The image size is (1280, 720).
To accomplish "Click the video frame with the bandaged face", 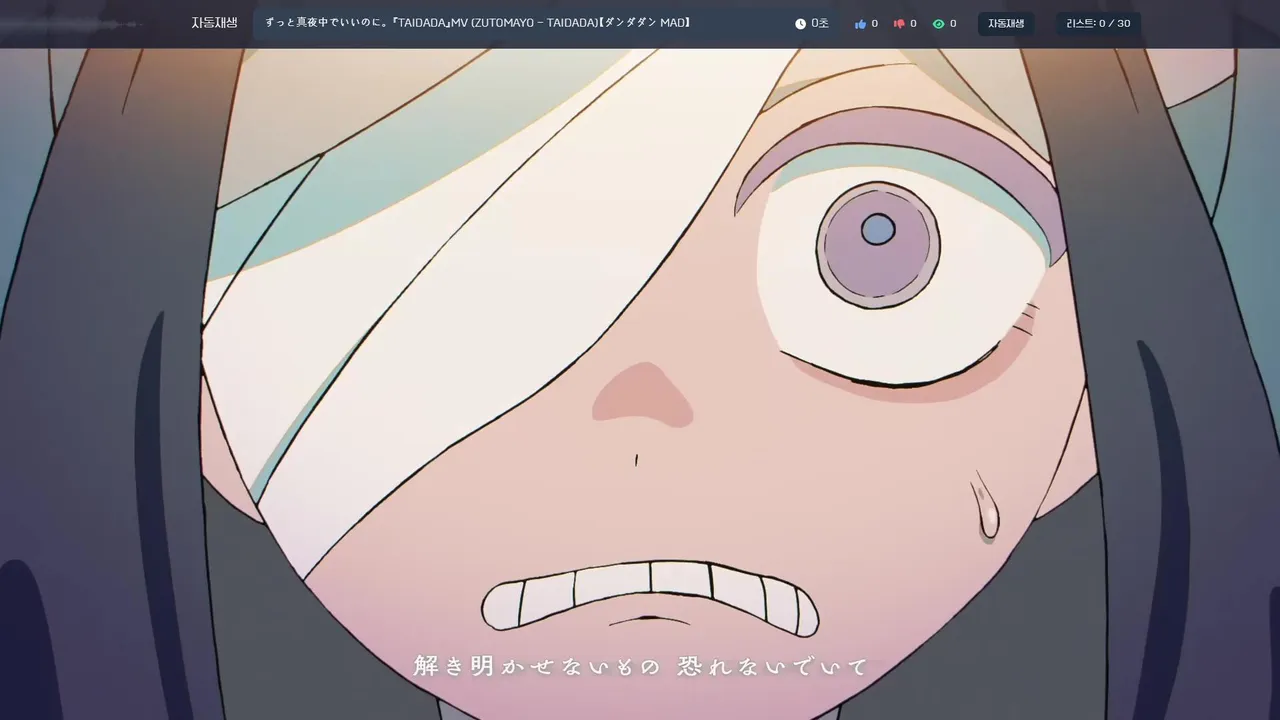I will pos(640,384).
